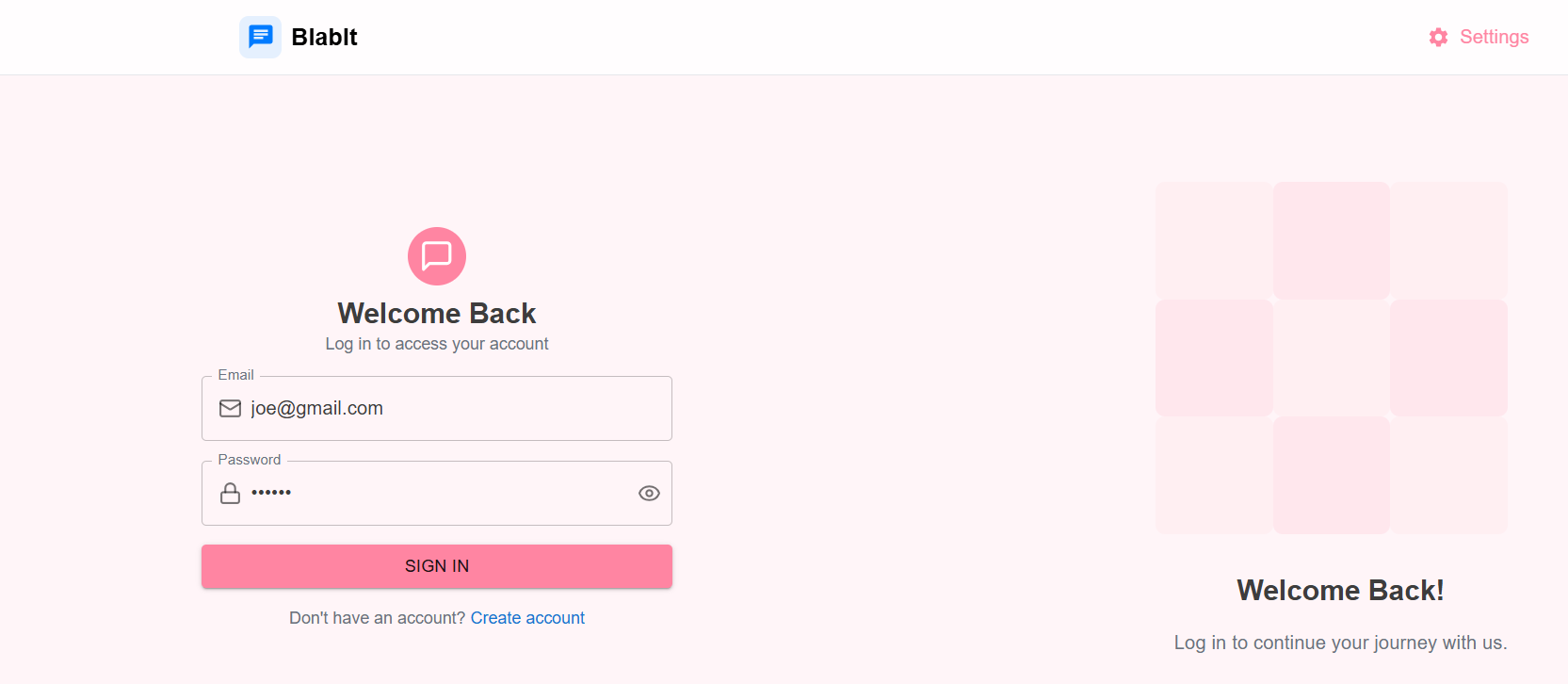Click the bottom-center pink grid tile

click(1332, 475)
